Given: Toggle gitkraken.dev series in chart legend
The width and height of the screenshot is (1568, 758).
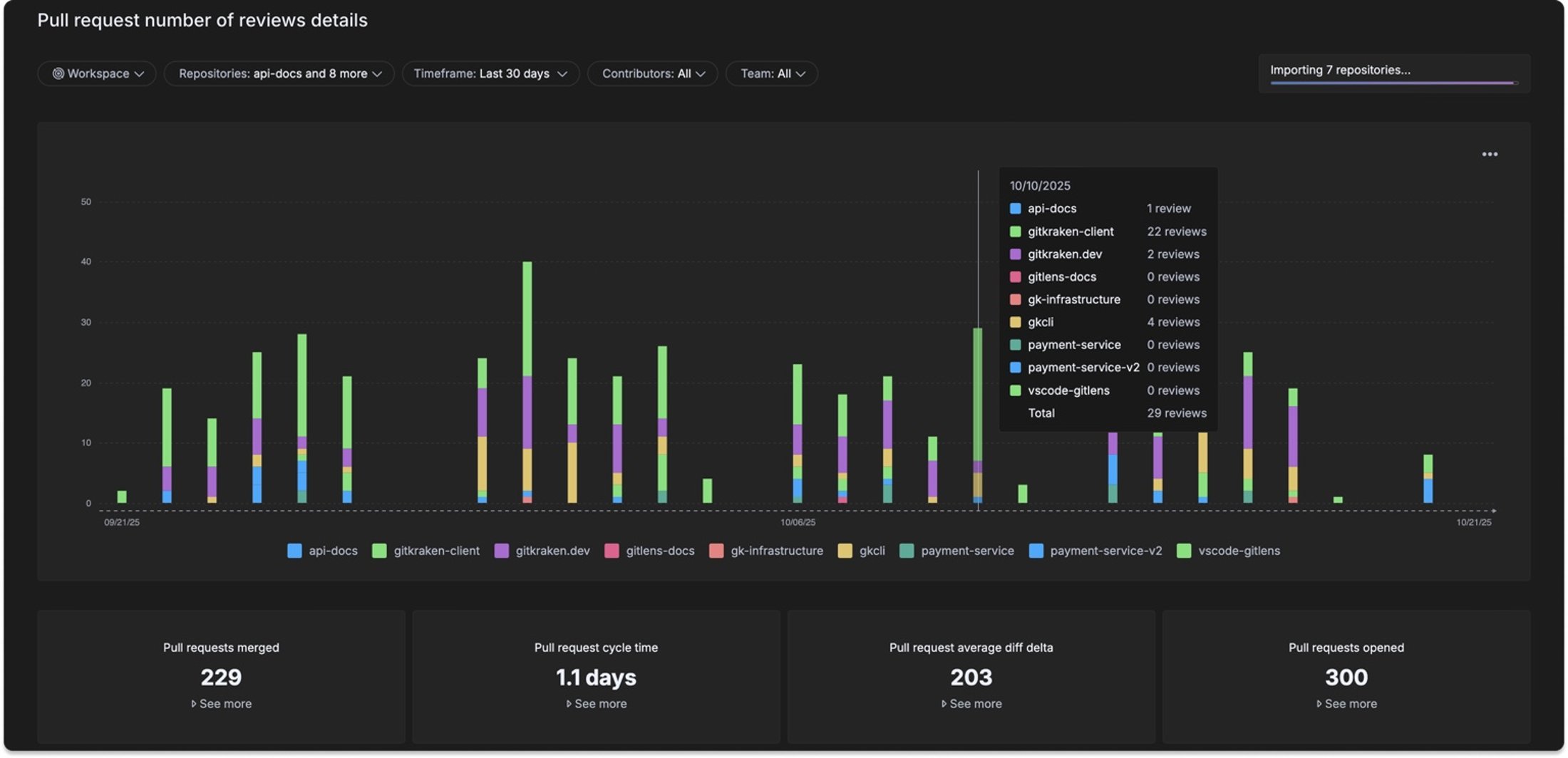Looking at the screenshot, I should pyautogui.click(x=542, y=551).
